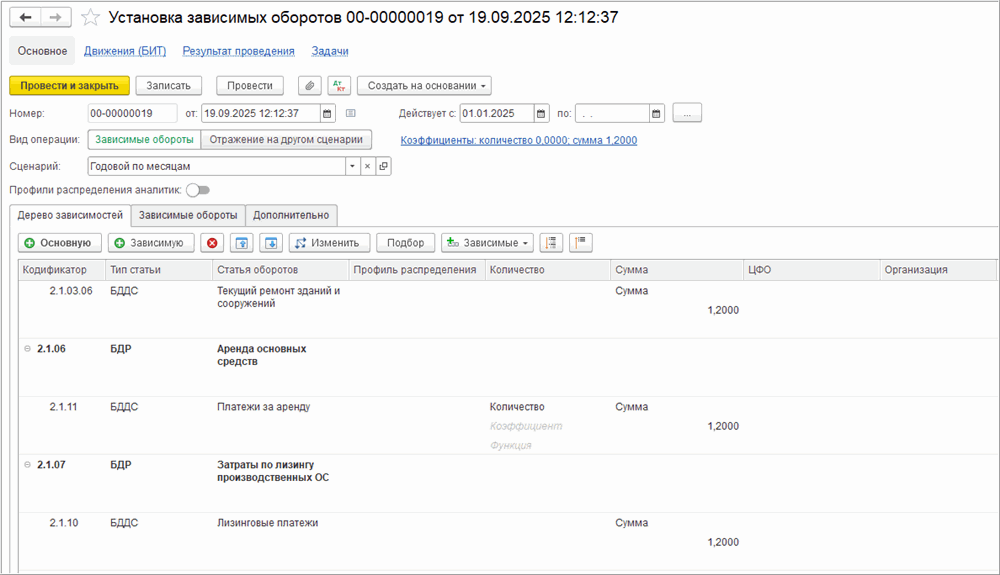
Task: Open the Создать на основании dropdown
Action: coord(424,86)
